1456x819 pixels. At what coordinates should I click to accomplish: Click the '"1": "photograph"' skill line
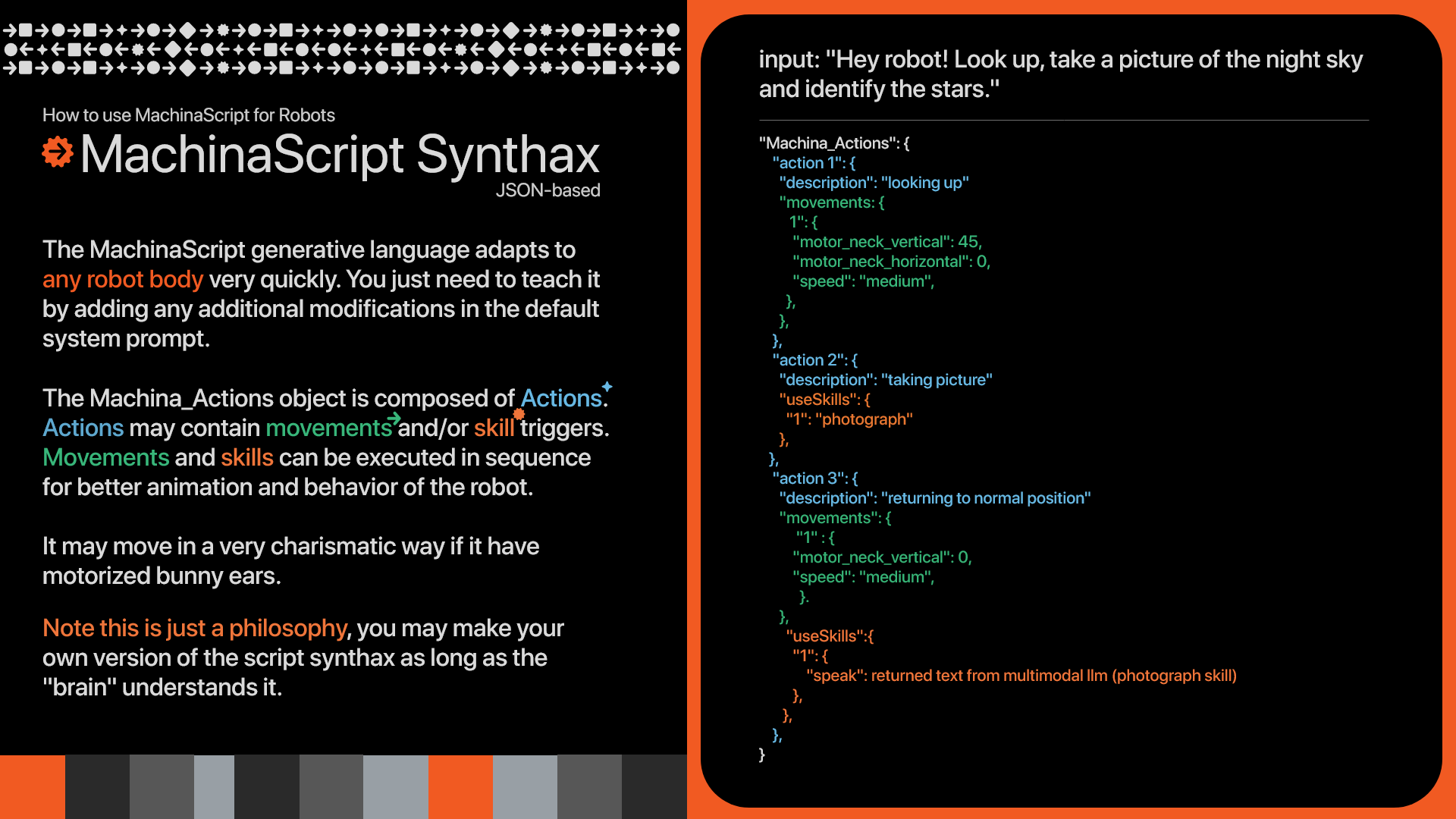coord(849,419)
